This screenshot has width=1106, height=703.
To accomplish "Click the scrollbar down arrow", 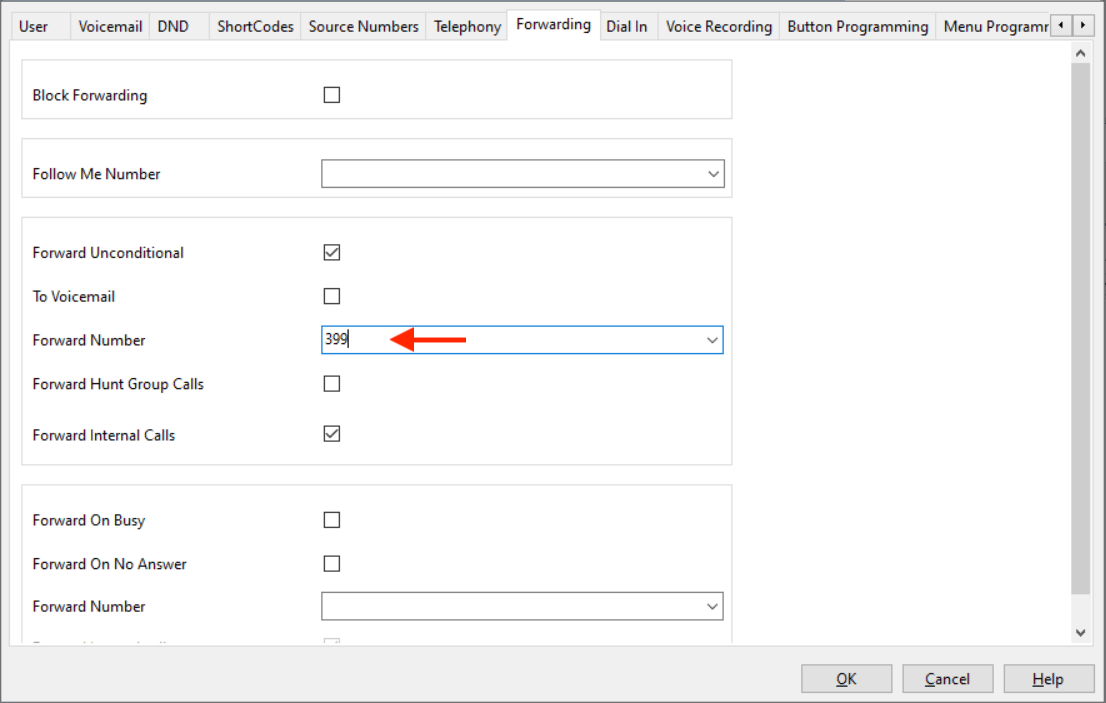I will coord(1080,632).
